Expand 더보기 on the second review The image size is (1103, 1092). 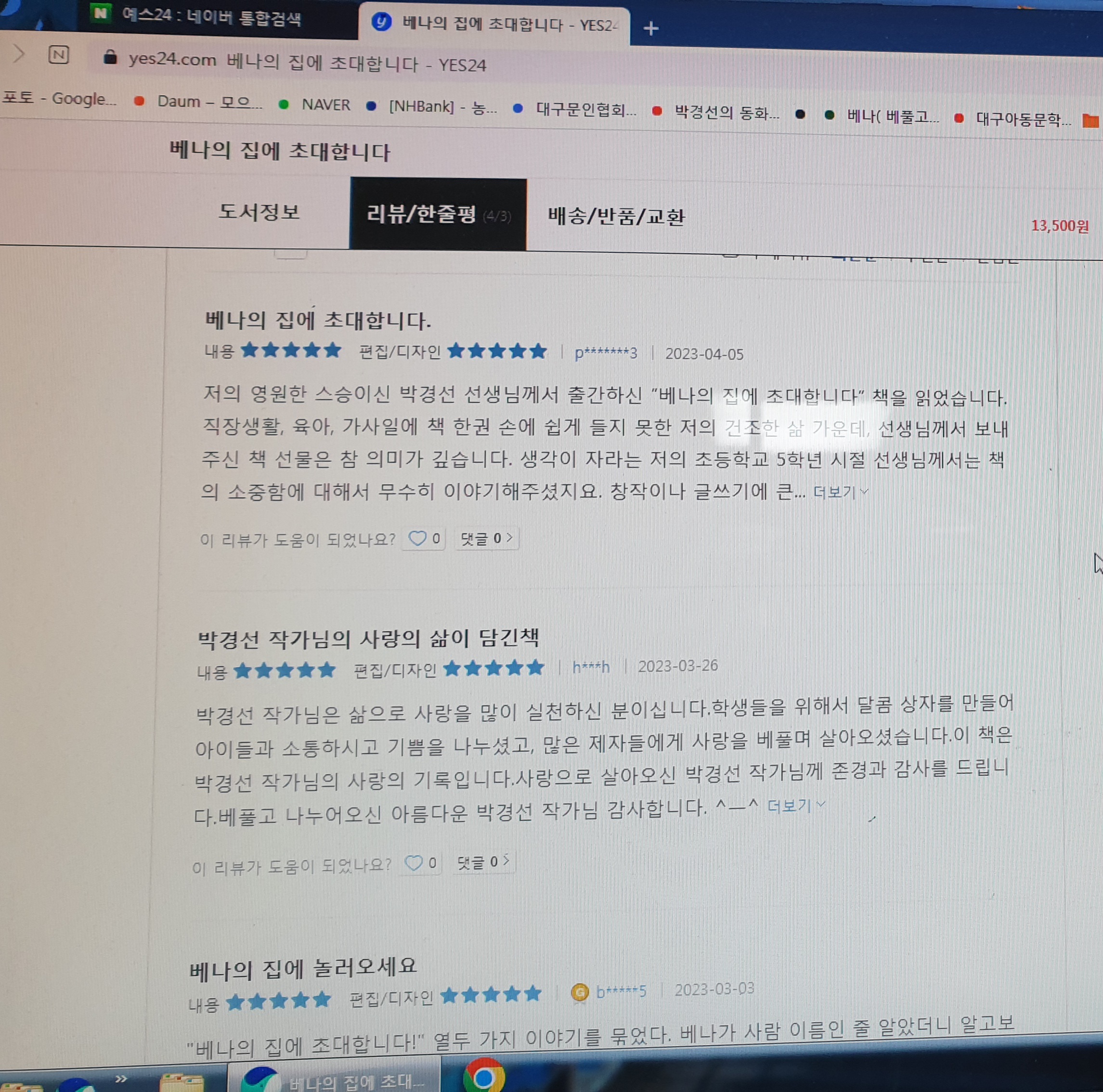pyautogui.click(x=790, y=806)
